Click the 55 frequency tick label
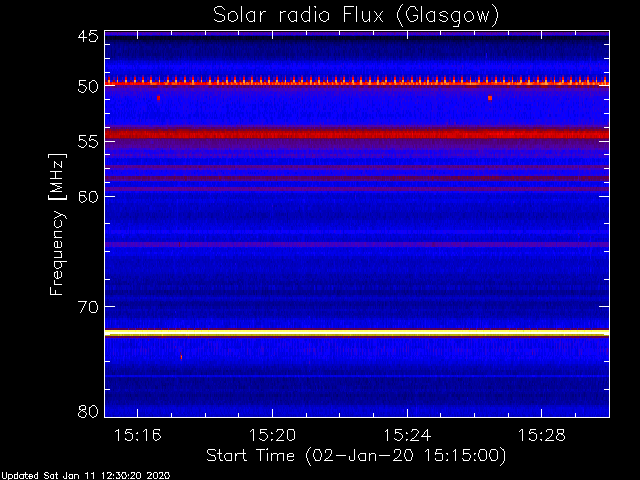The height and width of the screenshot is (480, 640). click(88, 142)
